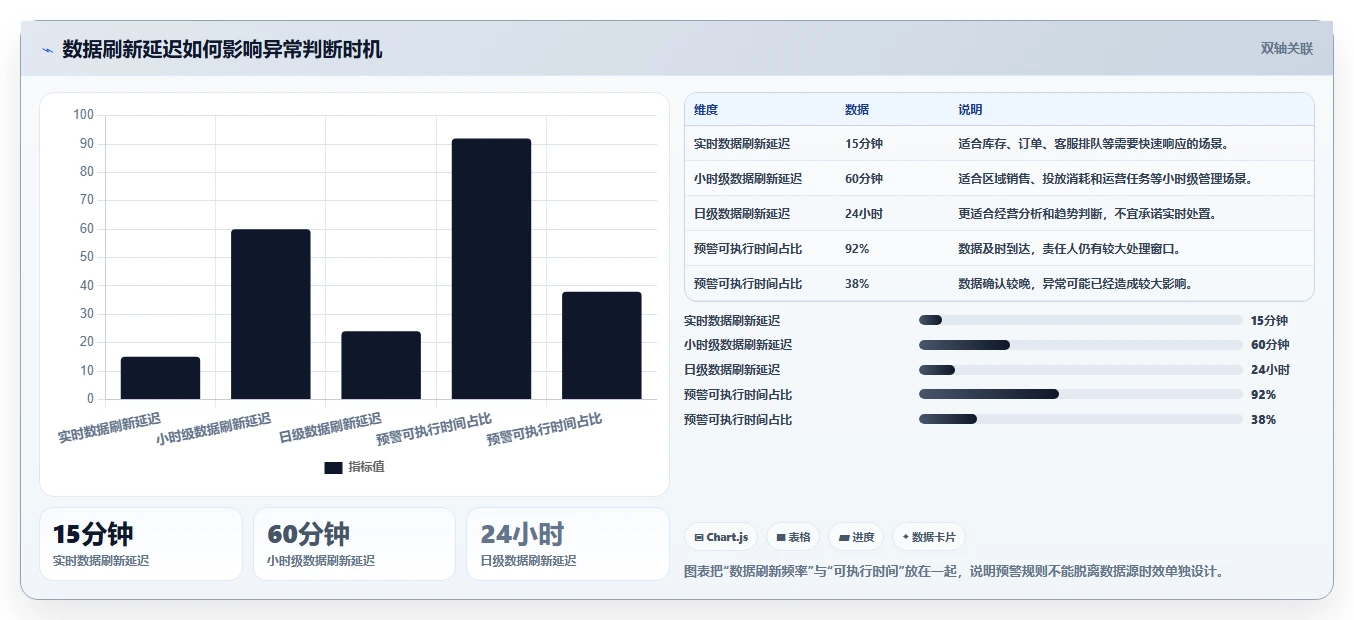Click the y-axis label 100
Screen dimensions: 1354x620
(83, 115)
